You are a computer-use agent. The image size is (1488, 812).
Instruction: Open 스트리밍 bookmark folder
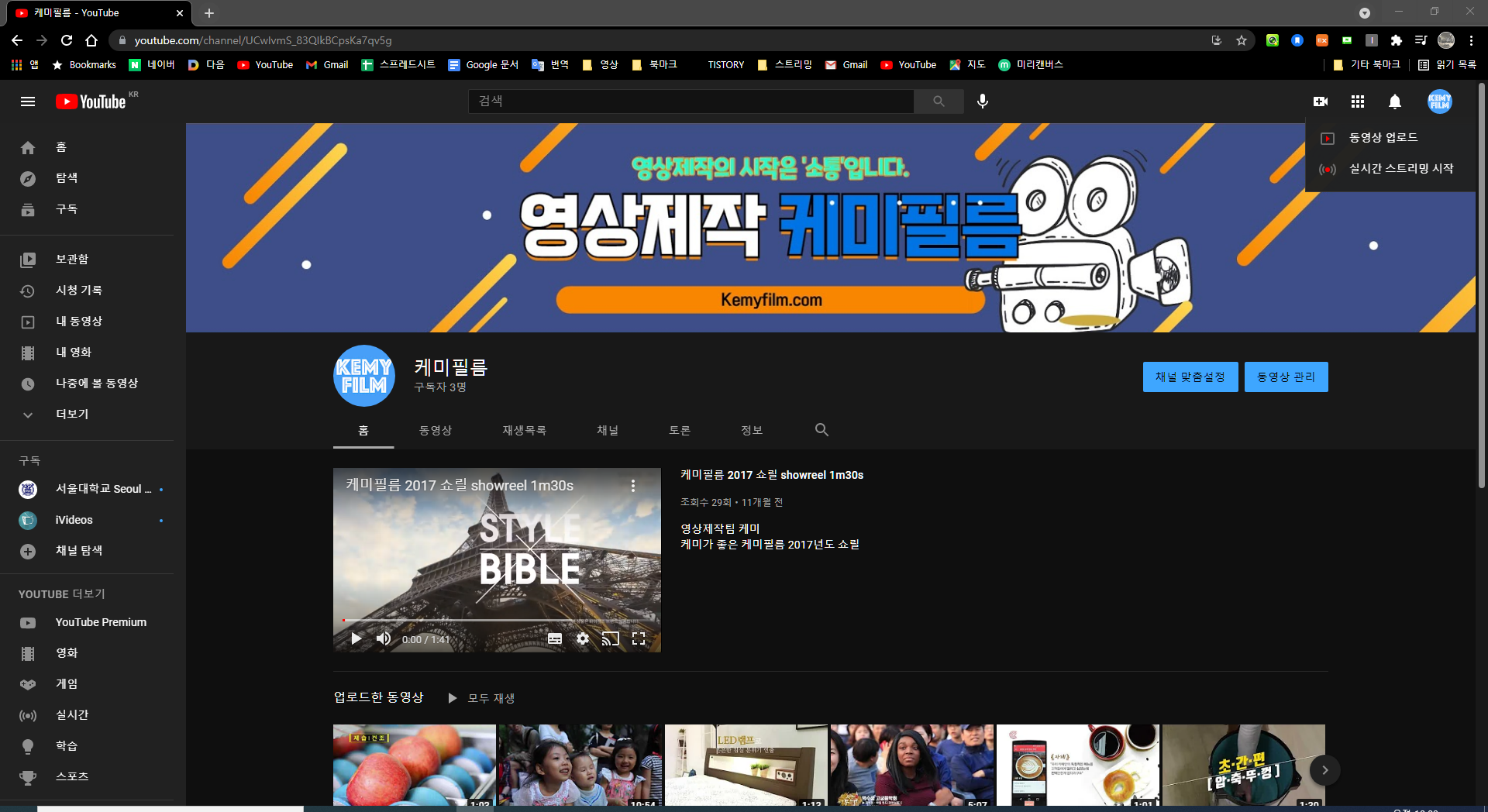pyautogui.click(x=784, y=65)
